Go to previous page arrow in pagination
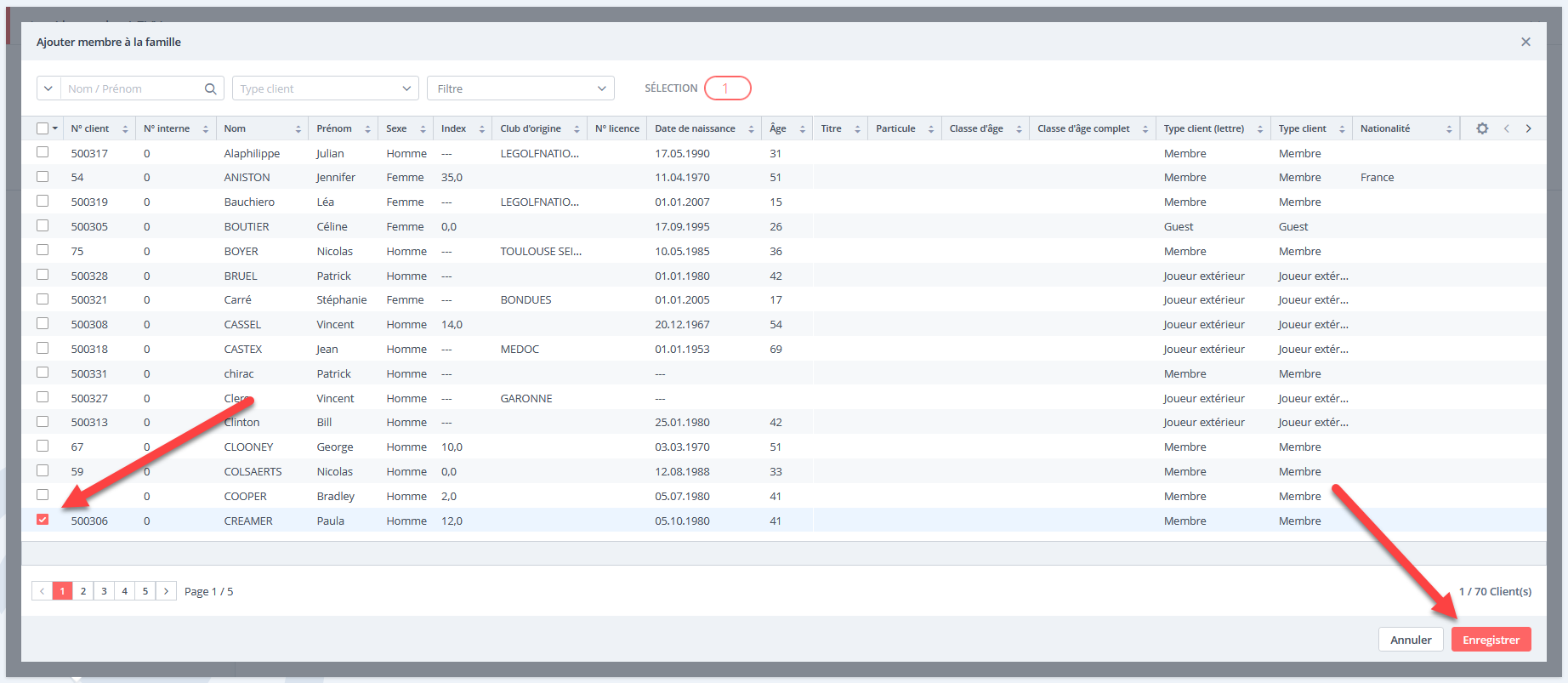 click(42, 590)
